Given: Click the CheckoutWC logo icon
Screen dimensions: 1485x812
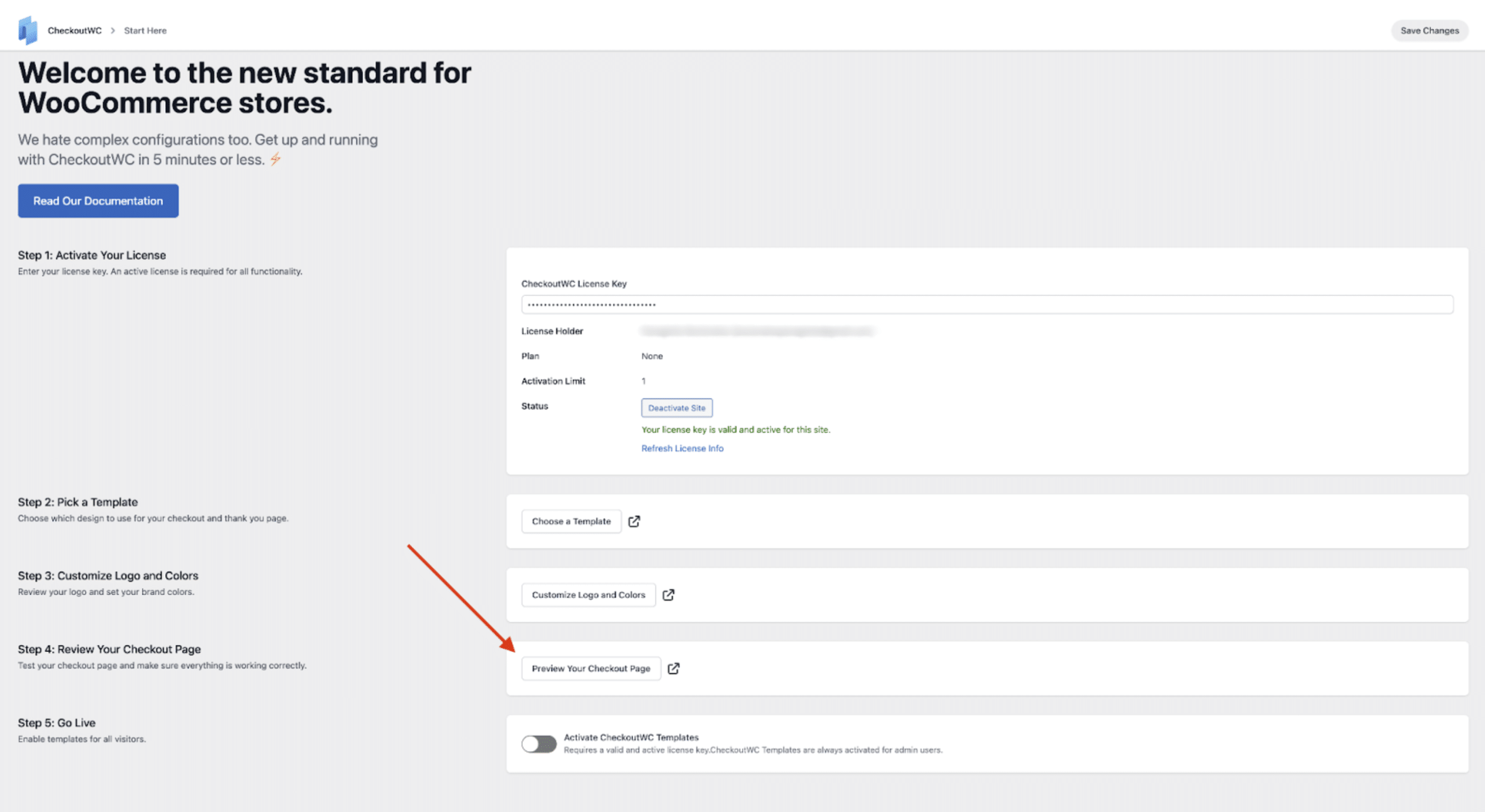Looking at the screenshot, I should (28, 30).
